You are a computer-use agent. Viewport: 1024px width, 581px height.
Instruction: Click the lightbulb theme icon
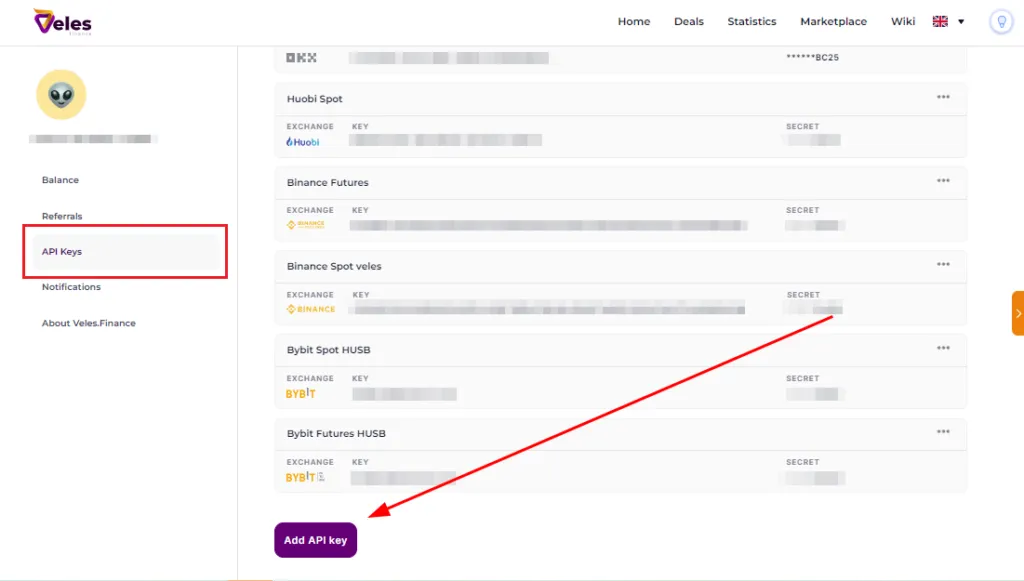1000,22
